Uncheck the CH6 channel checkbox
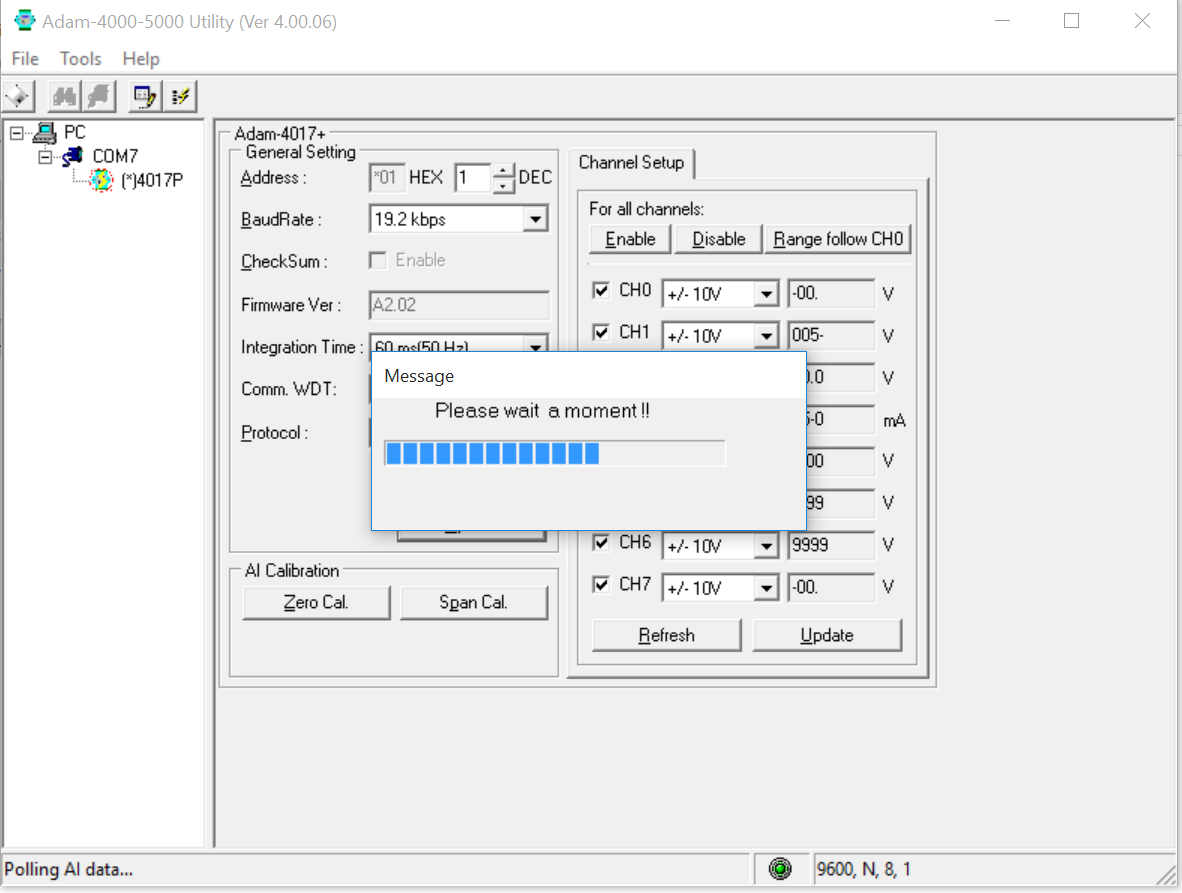This screenshot has width=1182, height=893. [x=601, y=543]
